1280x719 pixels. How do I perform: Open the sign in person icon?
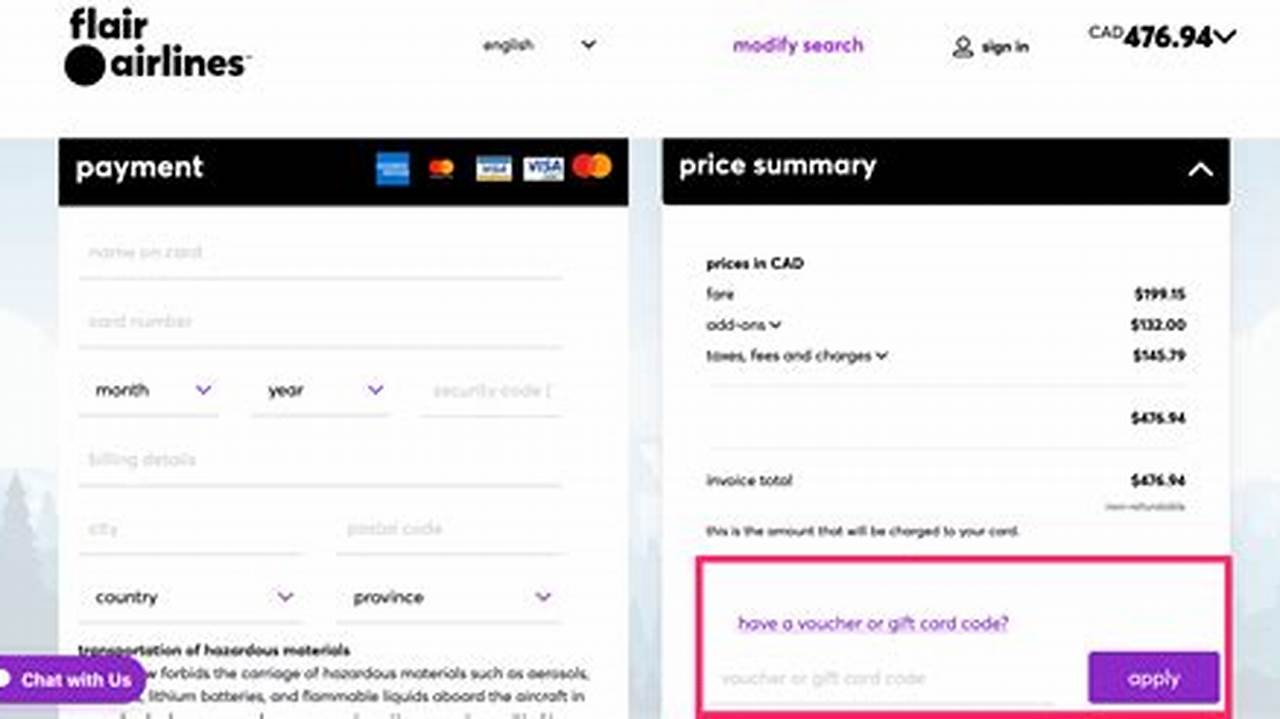963,46
